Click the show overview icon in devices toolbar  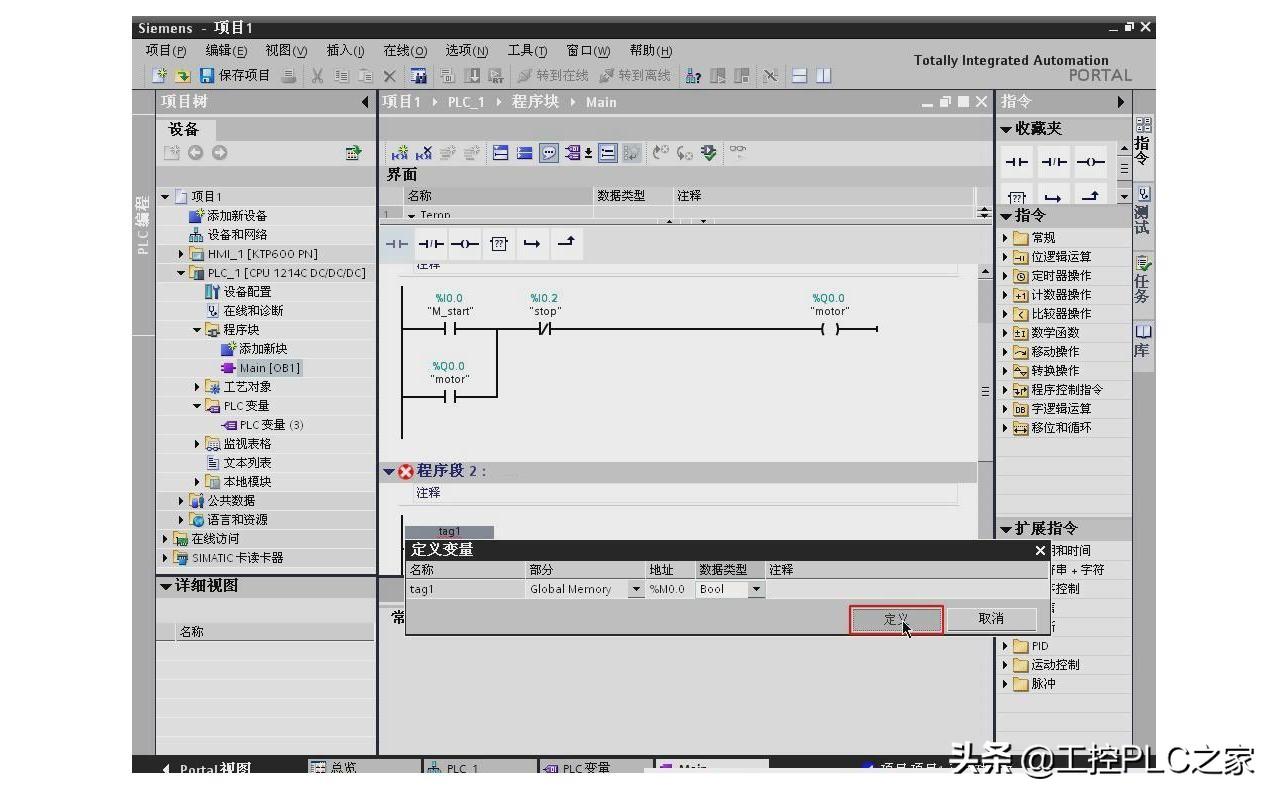click(x=353, y=153)
